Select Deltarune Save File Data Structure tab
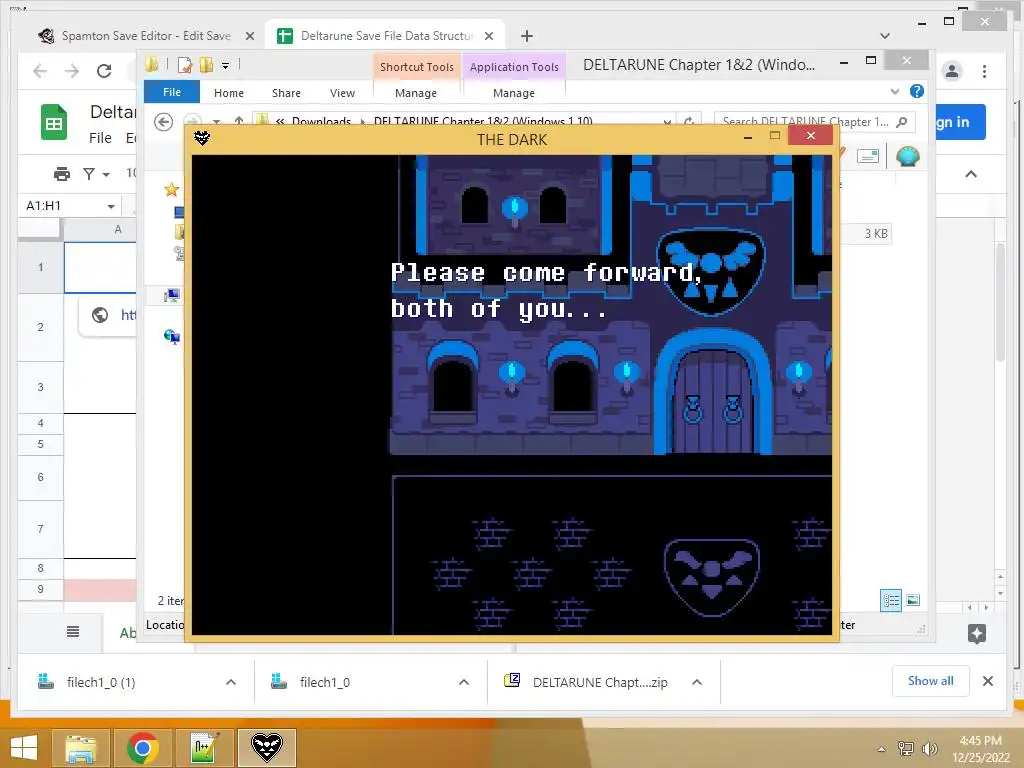This screenshot has width=1024, height=768. [x=386, y=36]
